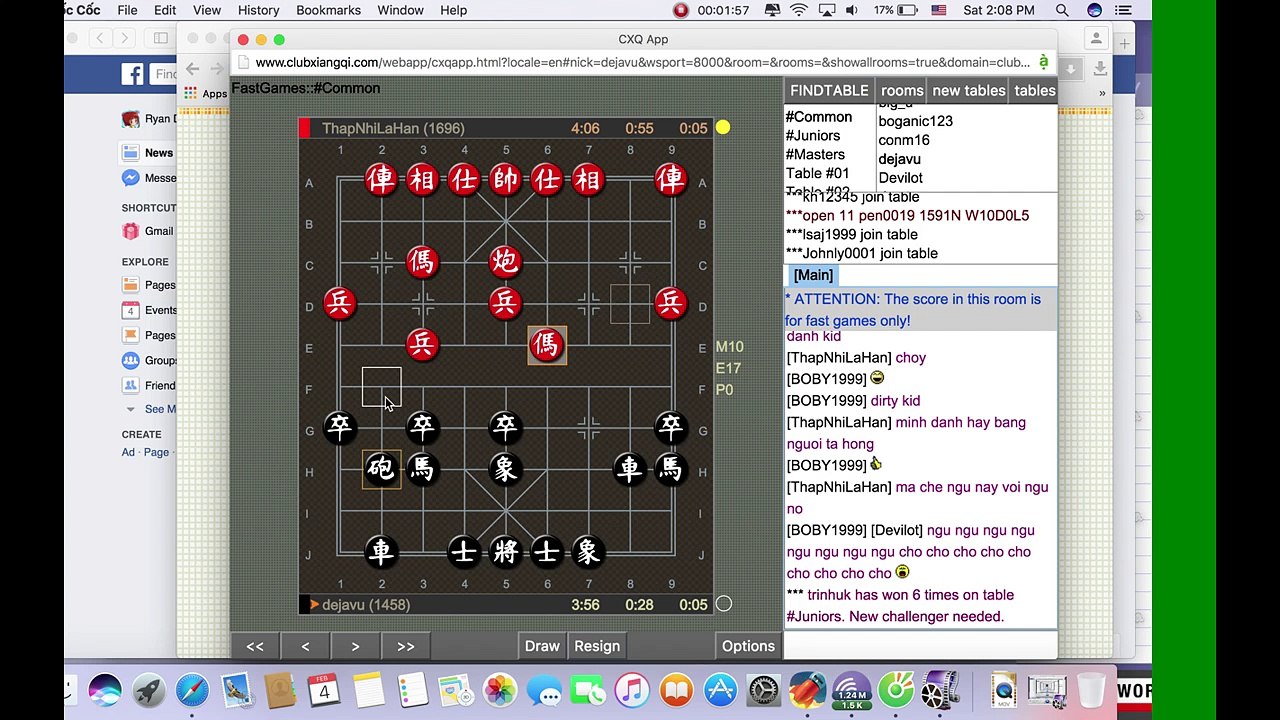Open Events icon in Facebook sidebar

coord(131,310)
